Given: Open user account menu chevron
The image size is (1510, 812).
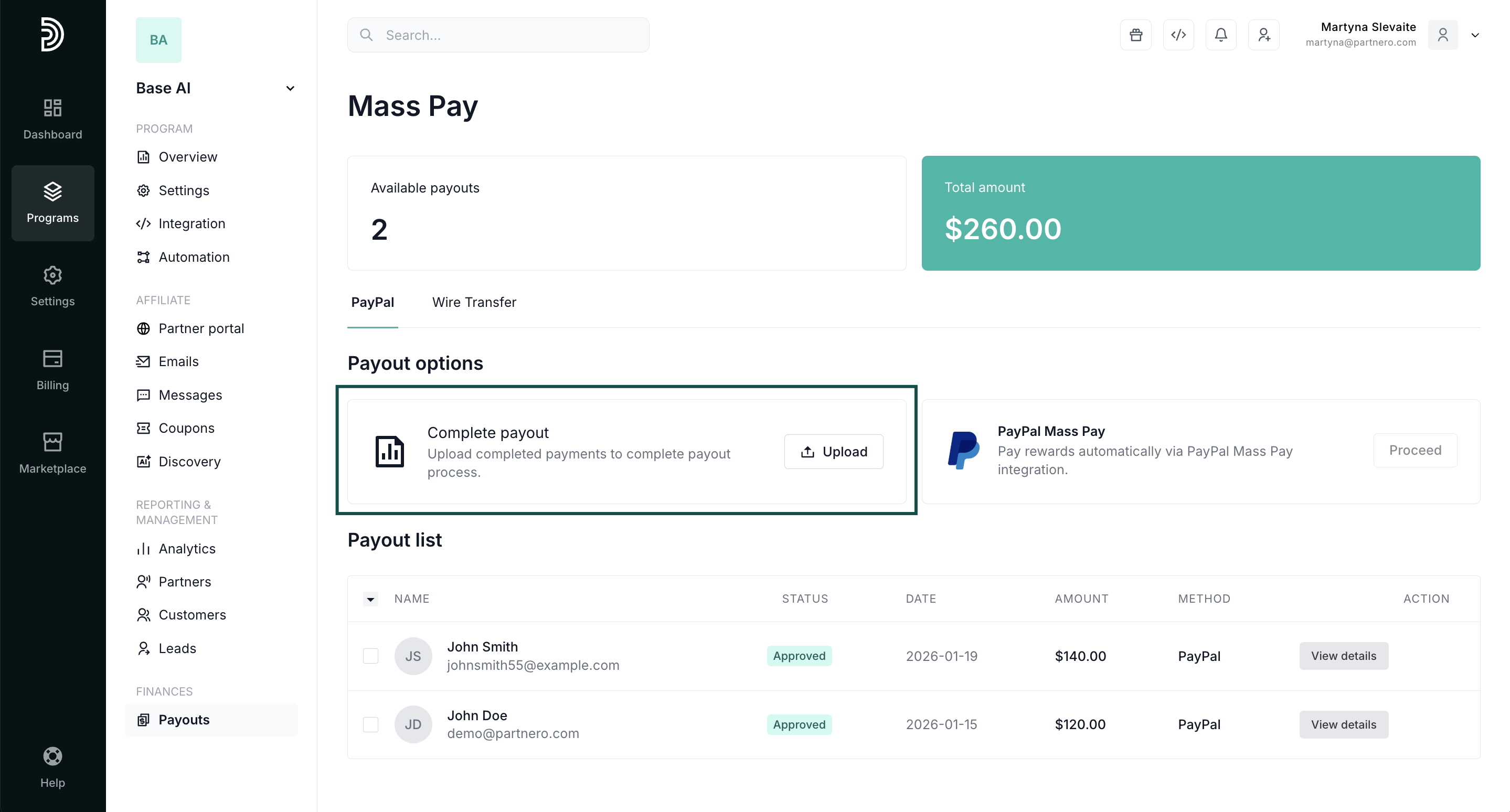Looking at the screenshot, I should (1475, 35).
